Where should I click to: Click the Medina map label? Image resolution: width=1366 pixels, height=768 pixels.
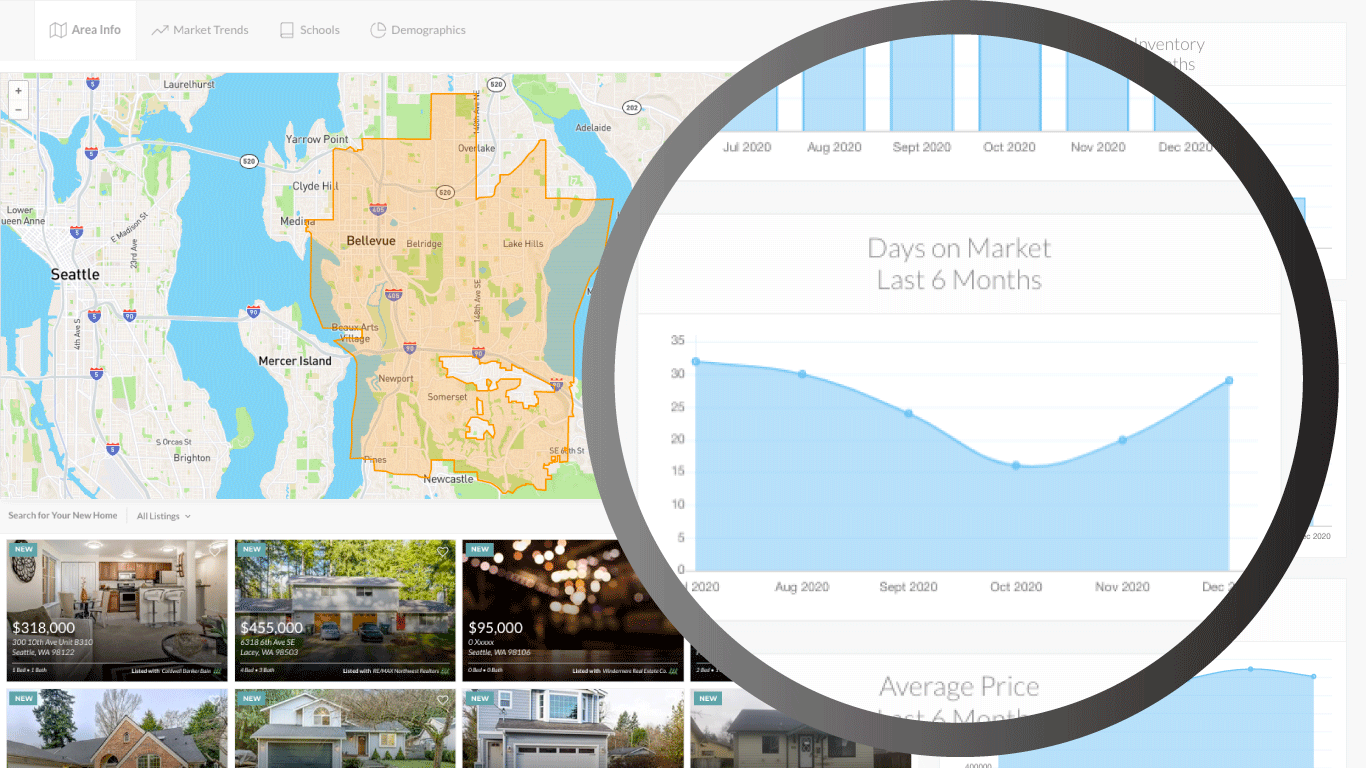297,221
